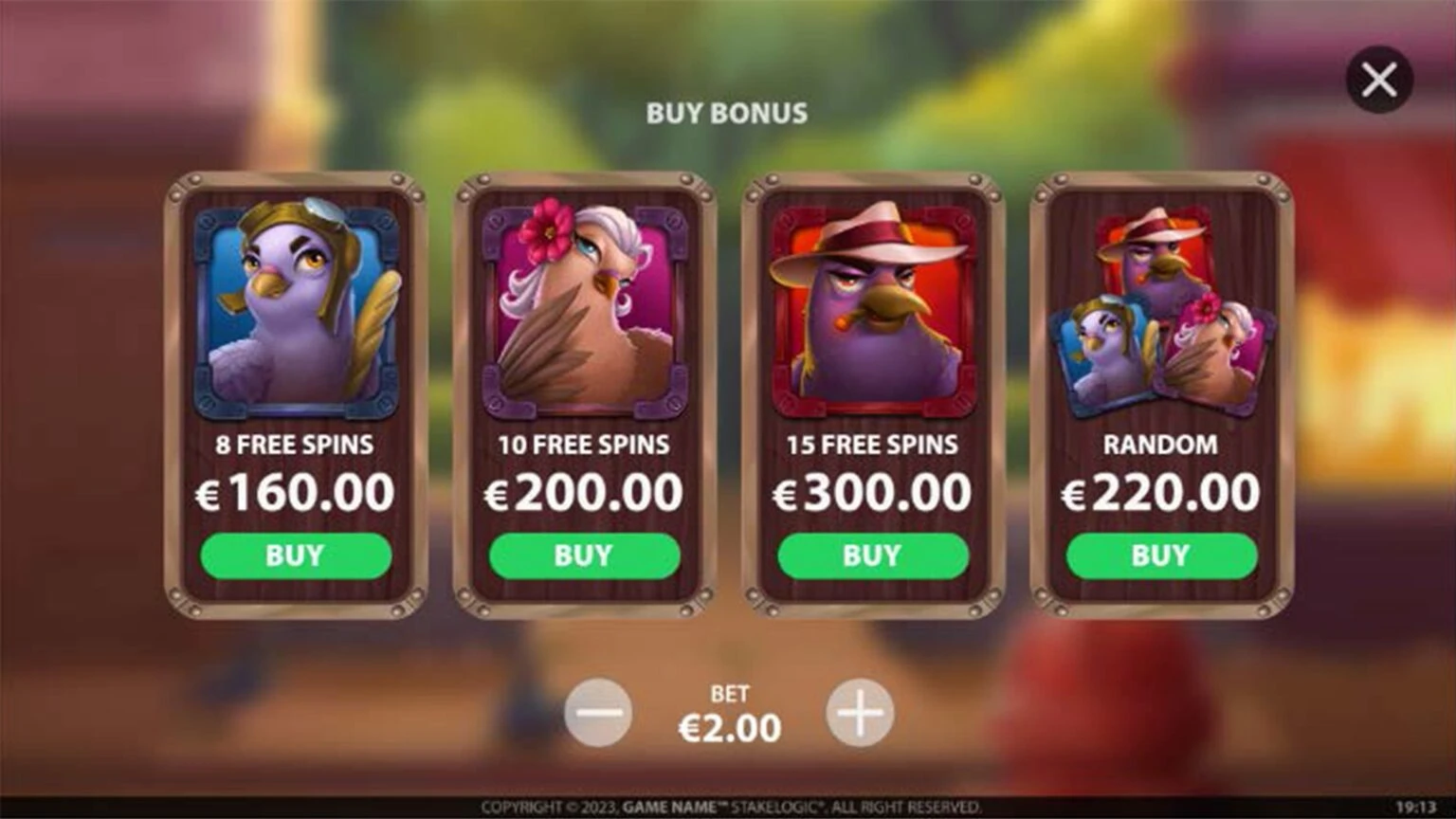Click the €200.00 price label
1456x819 pixels.
584,493
